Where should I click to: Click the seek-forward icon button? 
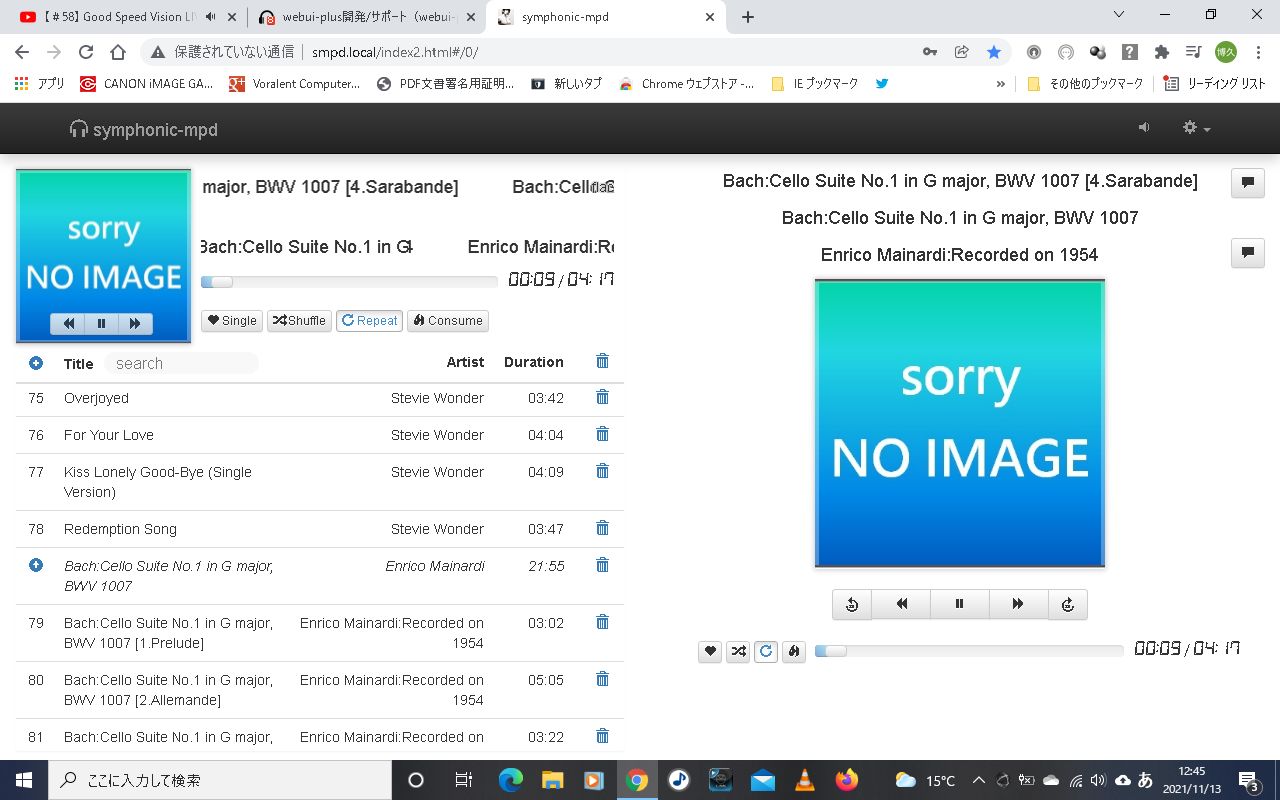click(x=1067, y=604)
